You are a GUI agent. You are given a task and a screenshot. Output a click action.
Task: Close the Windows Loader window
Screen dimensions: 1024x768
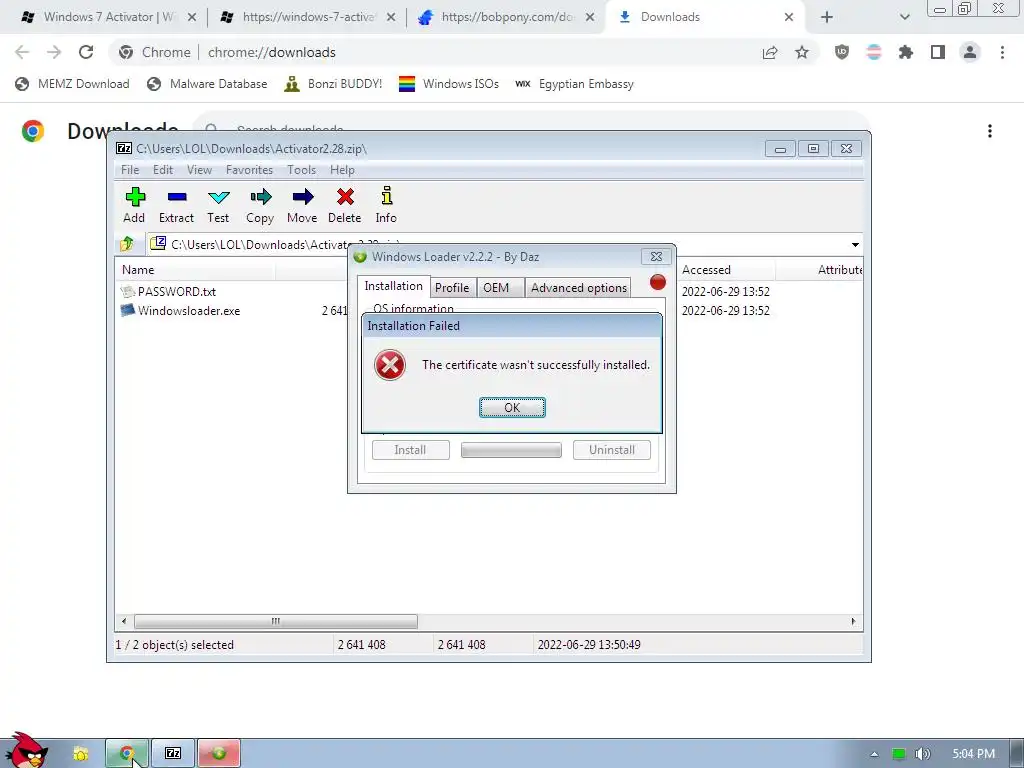pos(656,257)
